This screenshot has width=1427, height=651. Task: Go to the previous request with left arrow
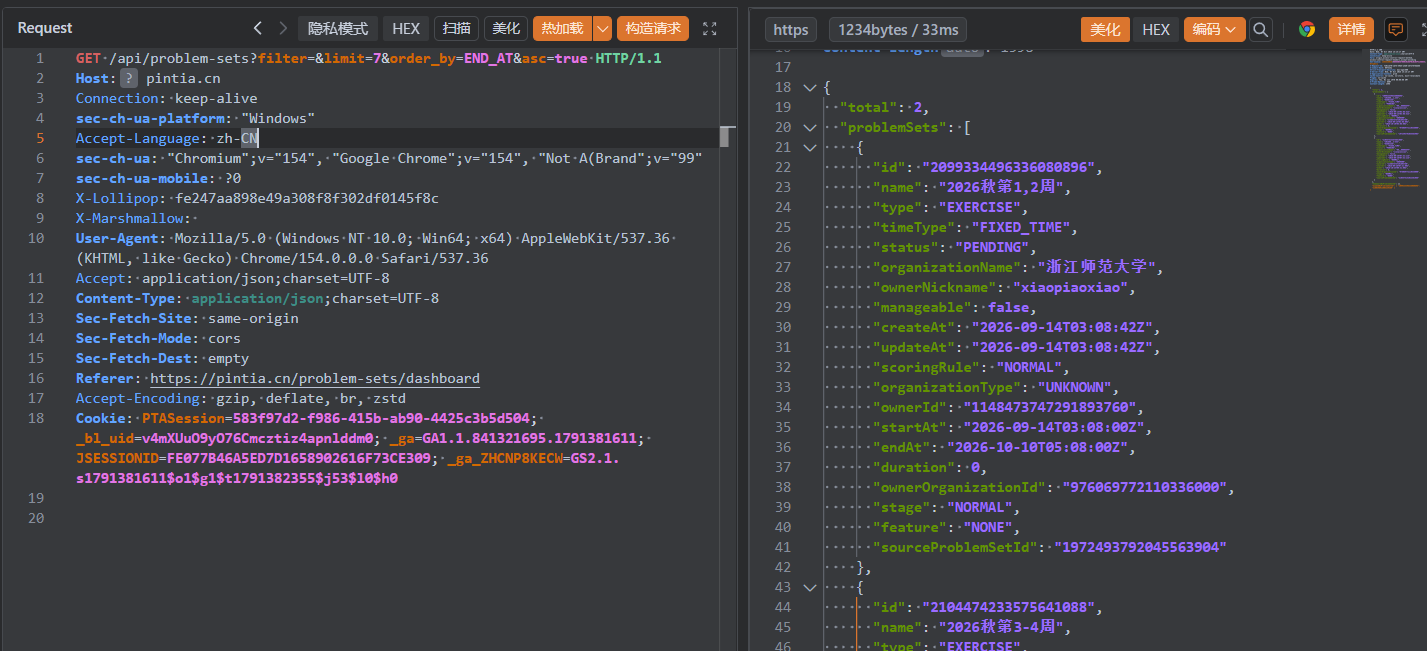[258, 29]
